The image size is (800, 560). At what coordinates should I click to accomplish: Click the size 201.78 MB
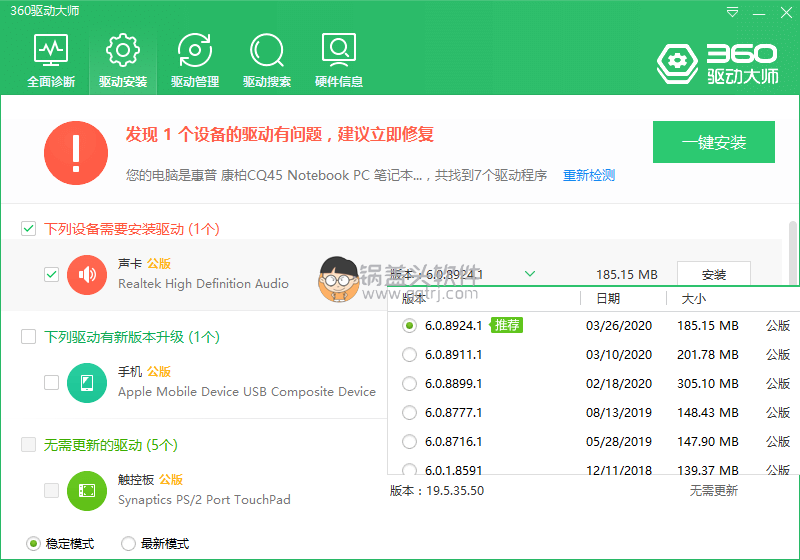(x=708, y=354)
